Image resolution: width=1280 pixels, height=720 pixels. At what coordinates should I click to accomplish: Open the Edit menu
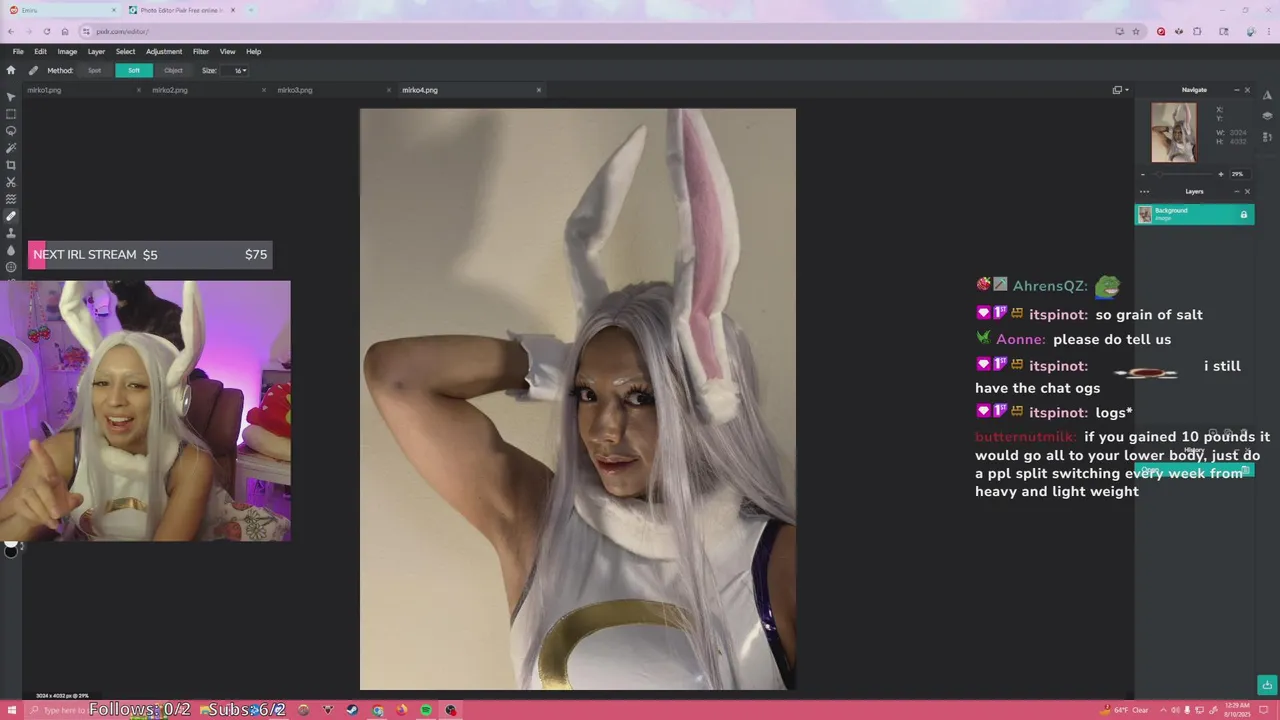tap(40, 51)
